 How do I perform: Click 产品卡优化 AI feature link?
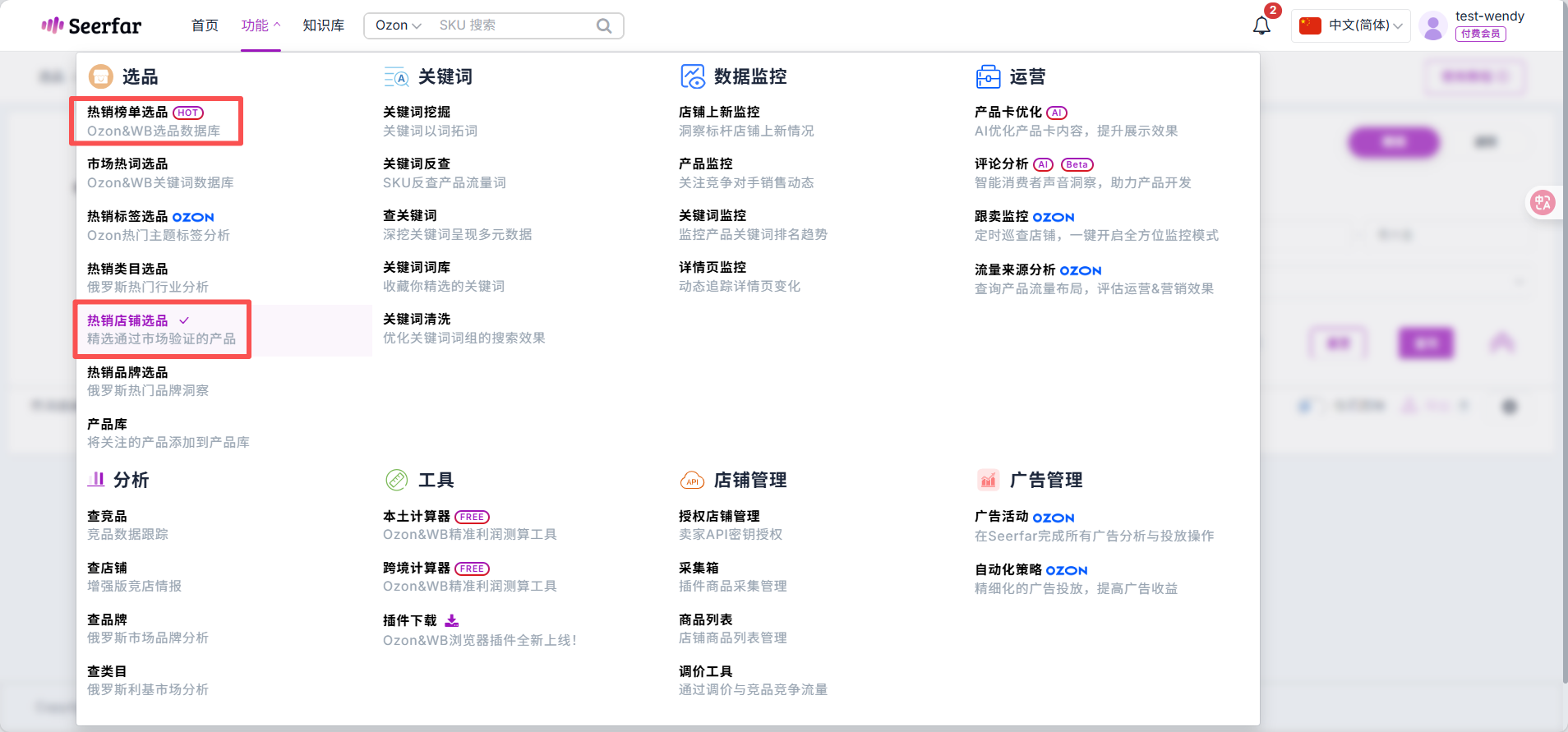point(1008,113)
